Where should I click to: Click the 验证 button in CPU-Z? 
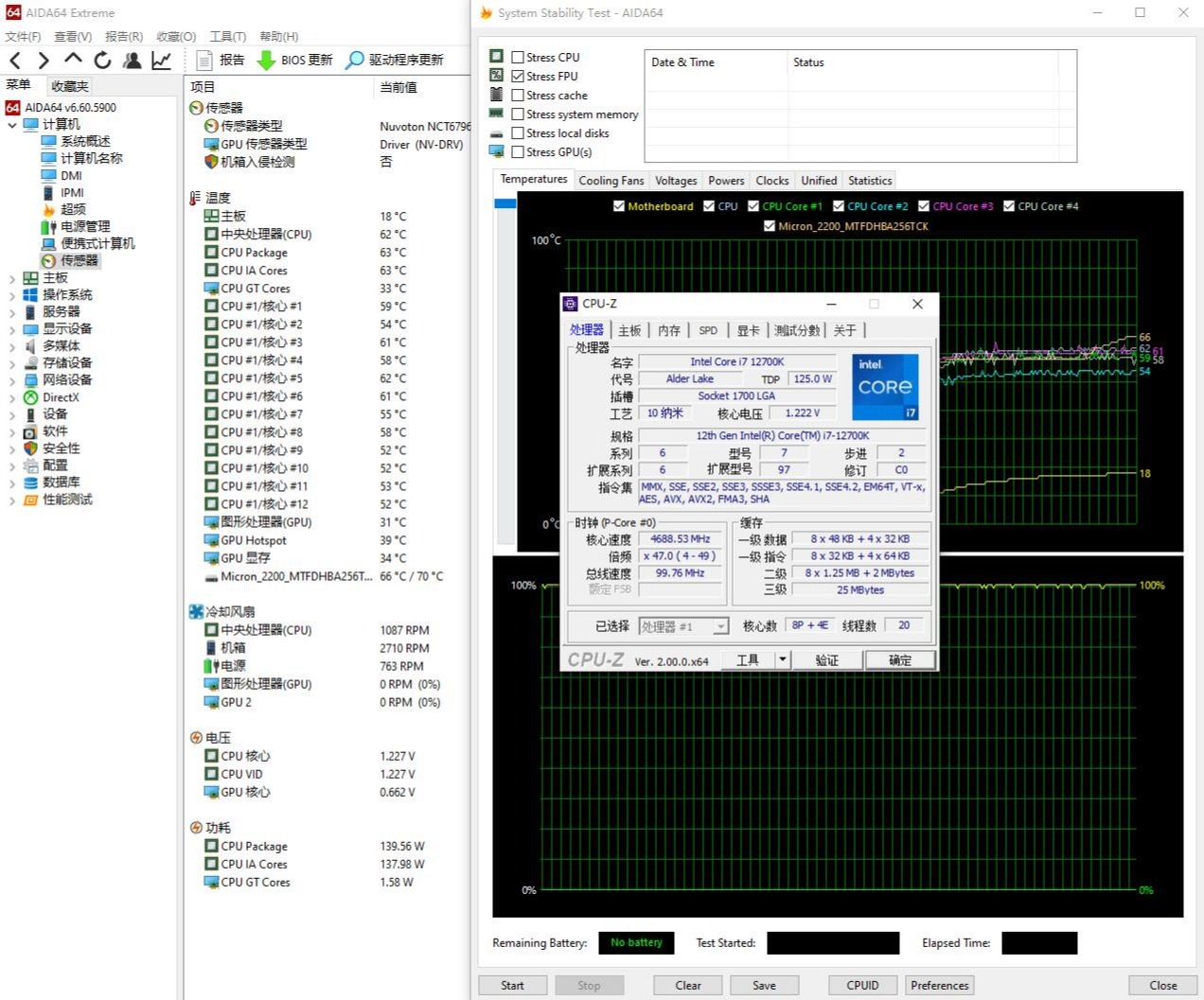click(x=827, y=659)
